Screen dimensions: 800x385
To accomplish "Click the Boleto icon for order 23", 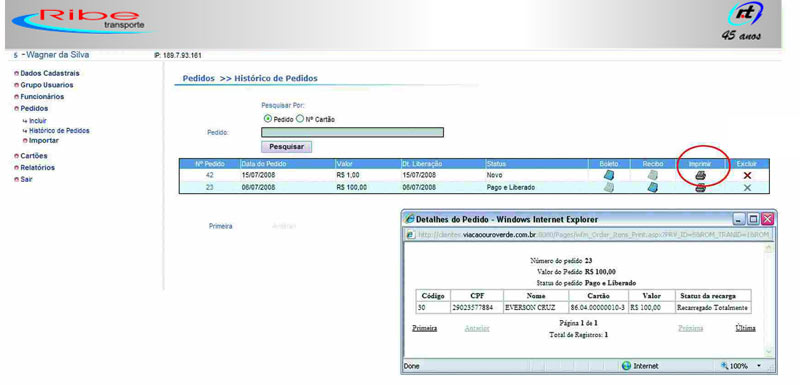I will (609, 187).
